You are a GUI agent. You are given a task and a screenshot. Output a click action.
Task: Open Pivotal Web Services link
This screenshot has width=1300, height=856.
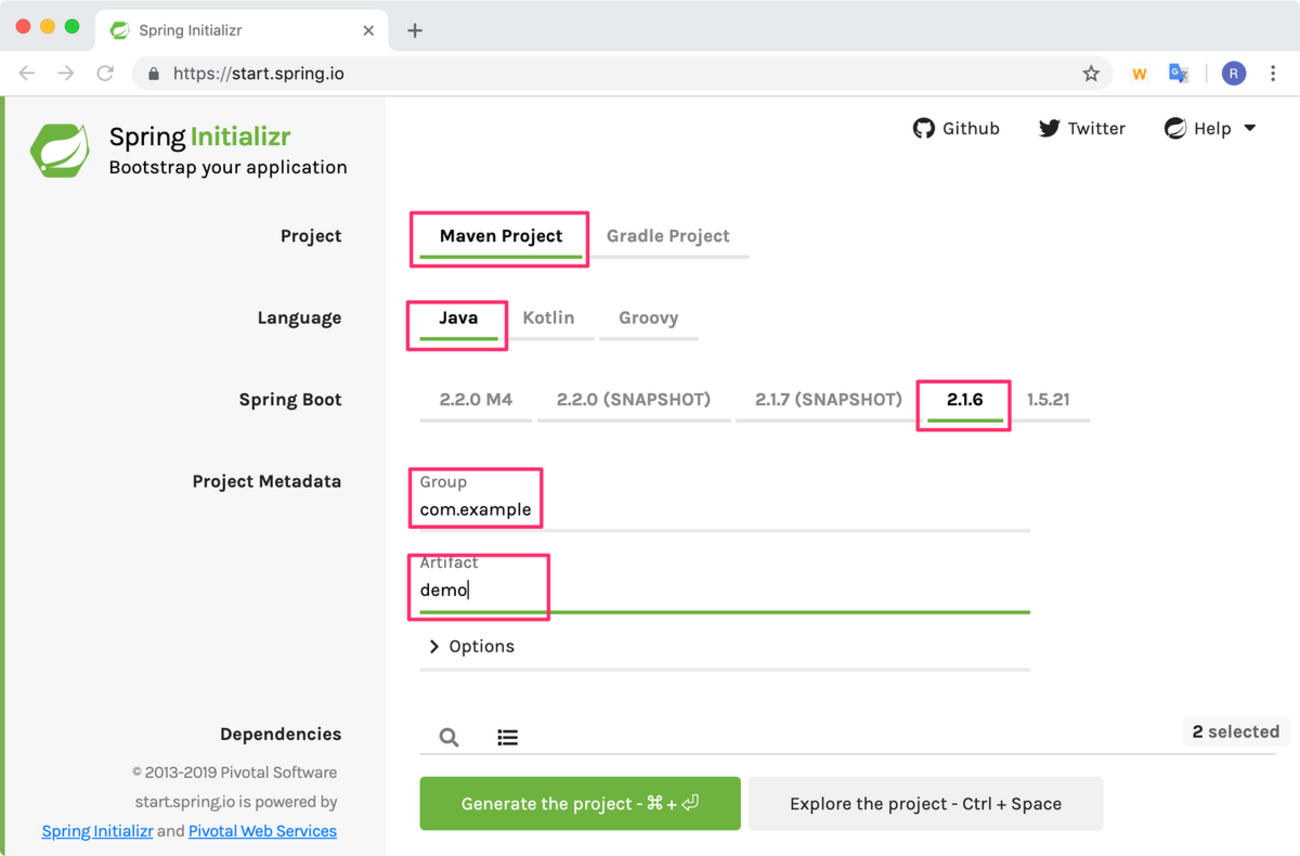point(263,831)
